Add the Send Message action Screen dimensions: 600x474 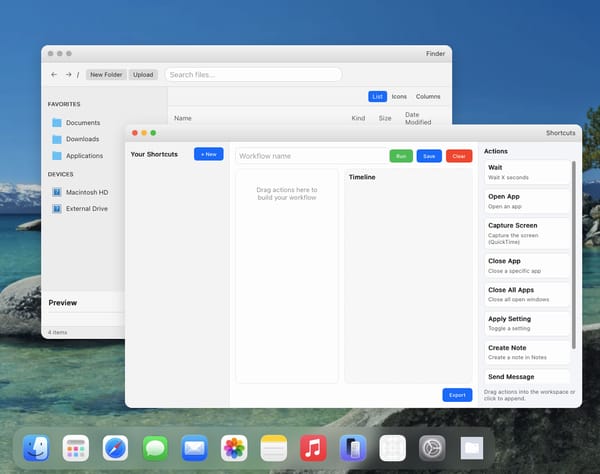[x=527, y=377]
